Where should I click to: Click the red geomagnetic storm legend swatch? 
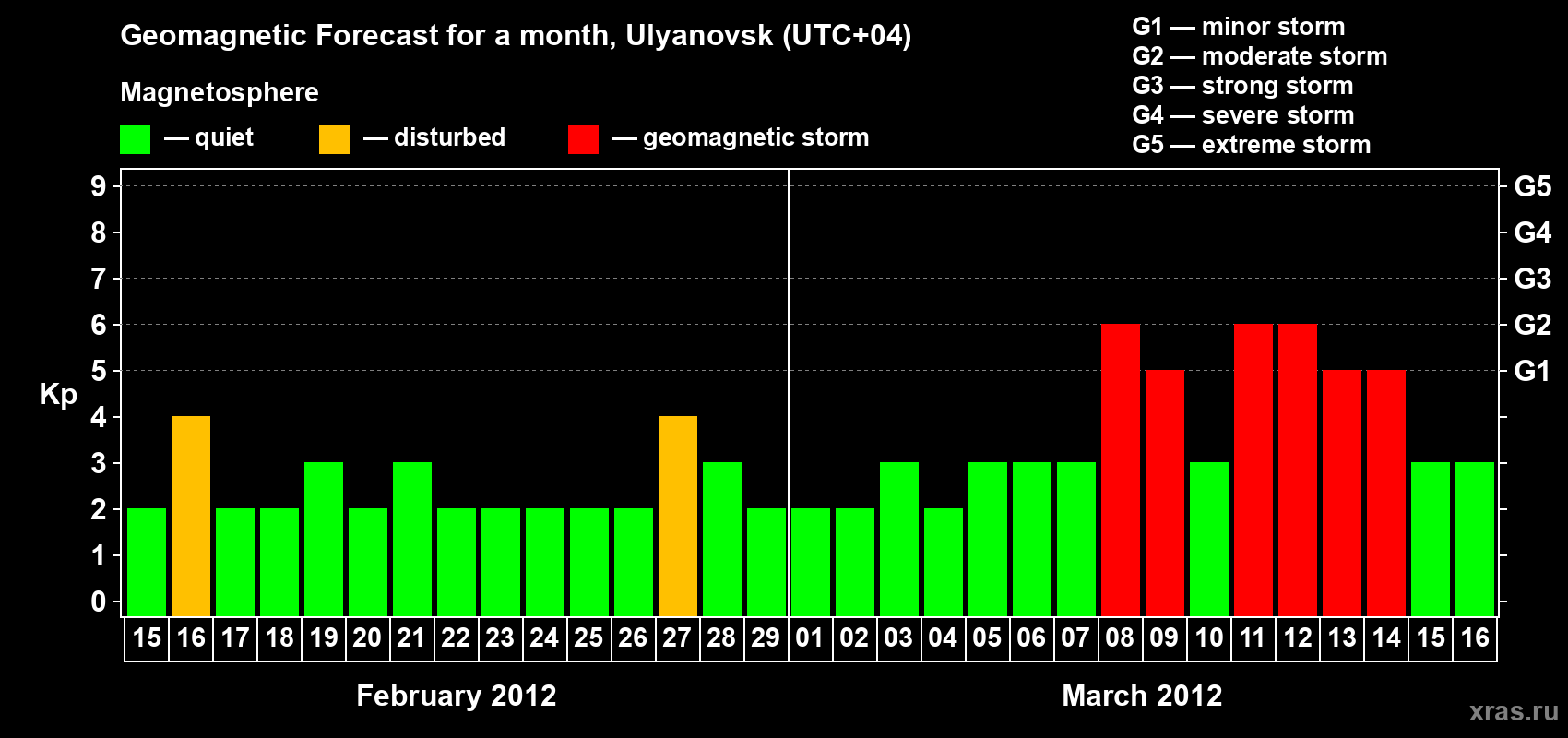584,139
